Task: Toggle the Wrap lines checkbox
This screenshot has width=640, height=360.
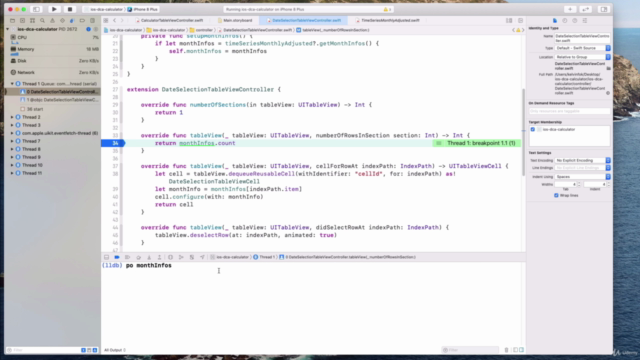Action: [x=556, y=196]
